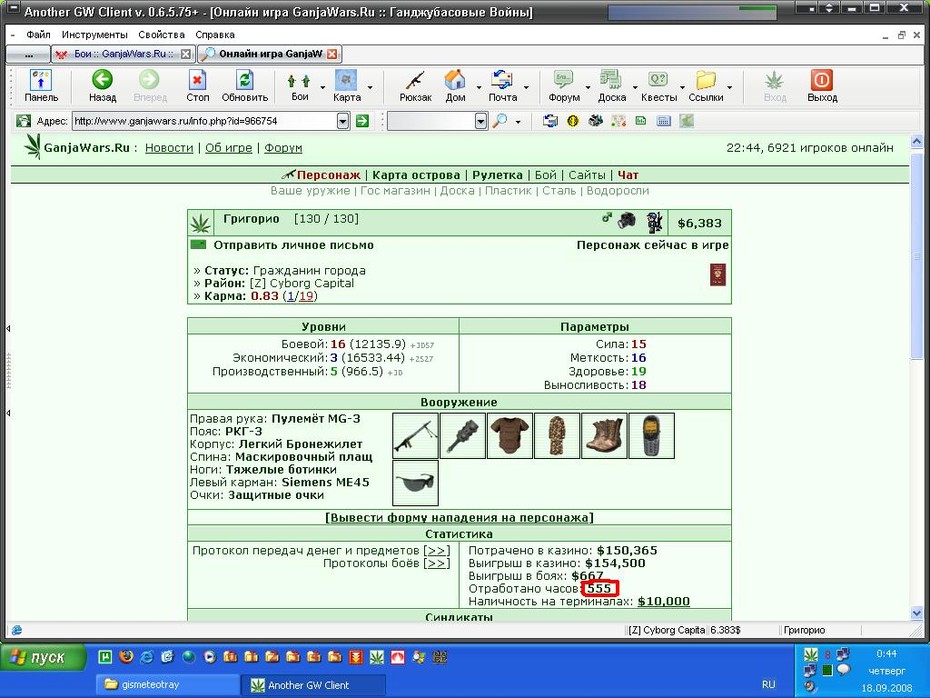Click Отправить личное письмо
Screen dimensions: 930x698
click(x=294, y=245)
